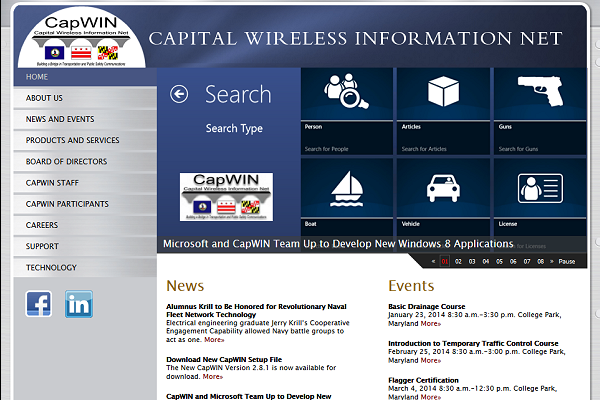This screenshot has height=400, width=600.
Task: Click Search for Articles text
Action: point(424,149)
